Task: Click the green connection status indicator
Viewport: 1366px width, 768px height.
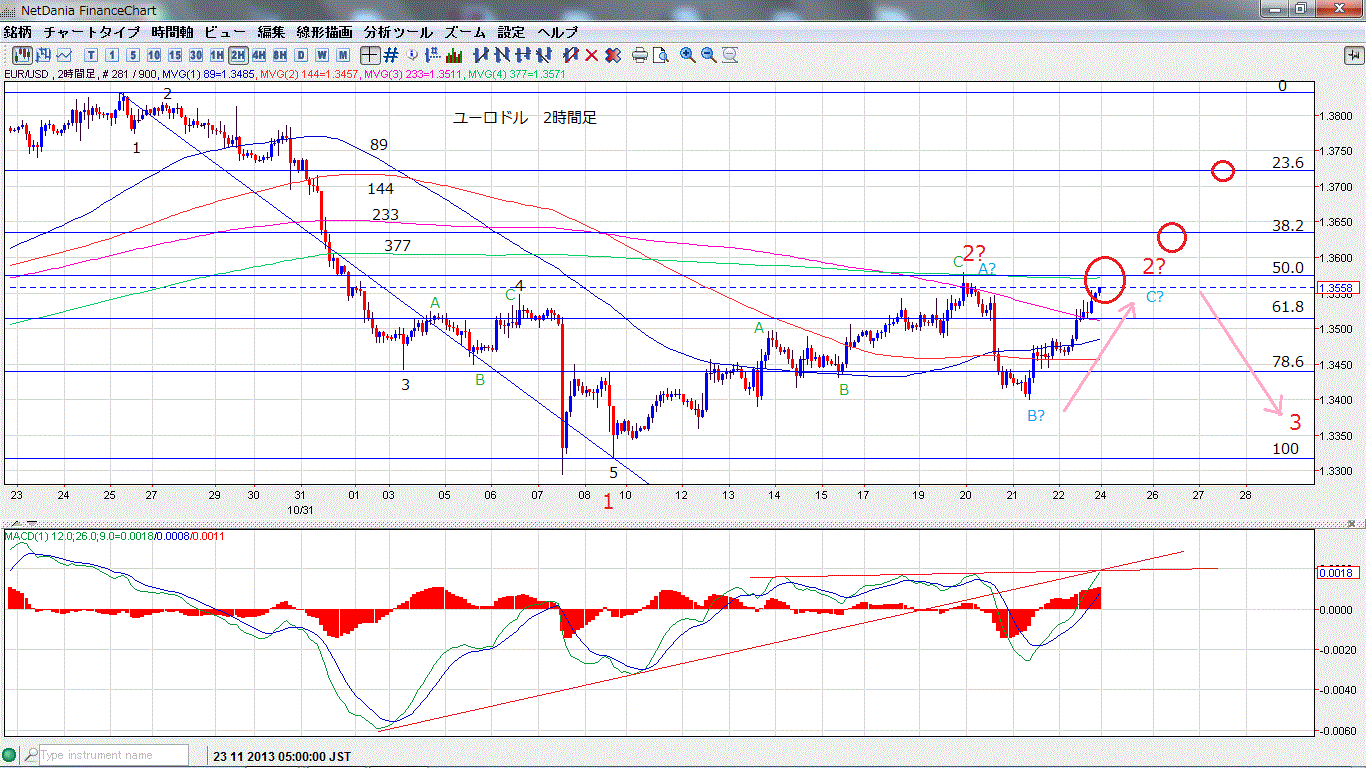Action: 11,755
